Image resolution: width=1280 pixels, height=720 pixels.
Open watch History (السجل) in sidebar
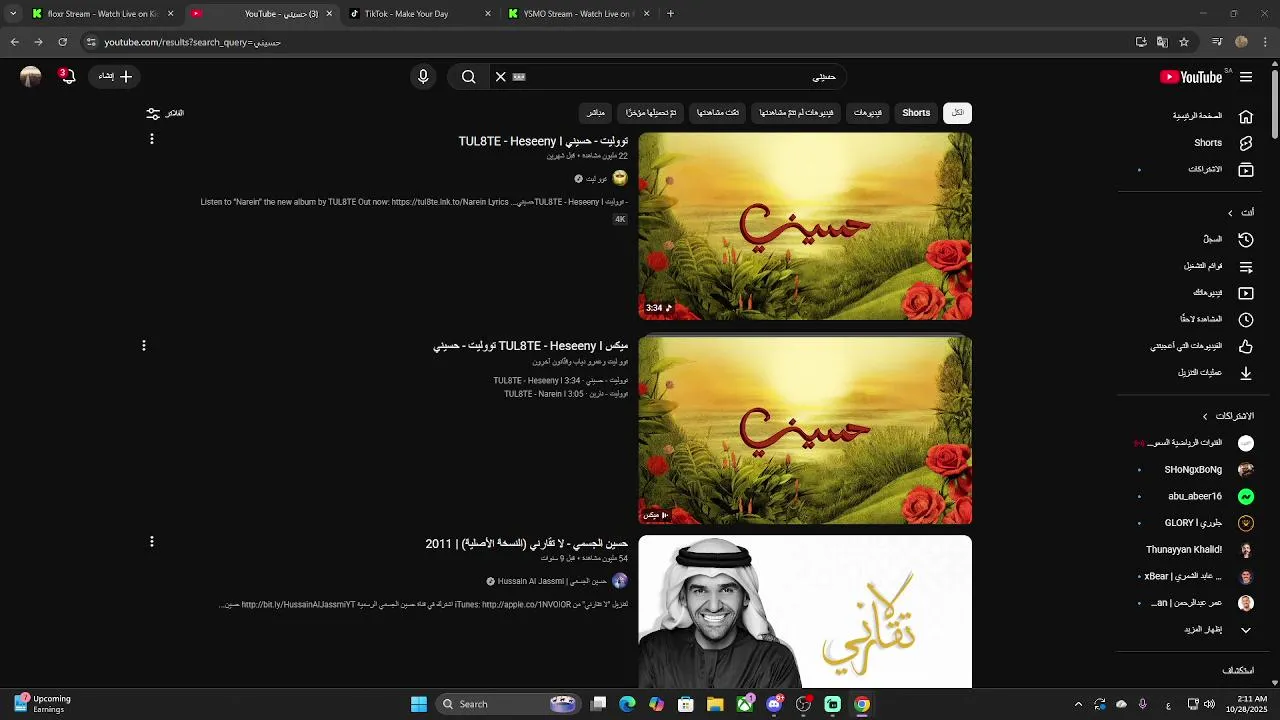tap(1228, 239)
